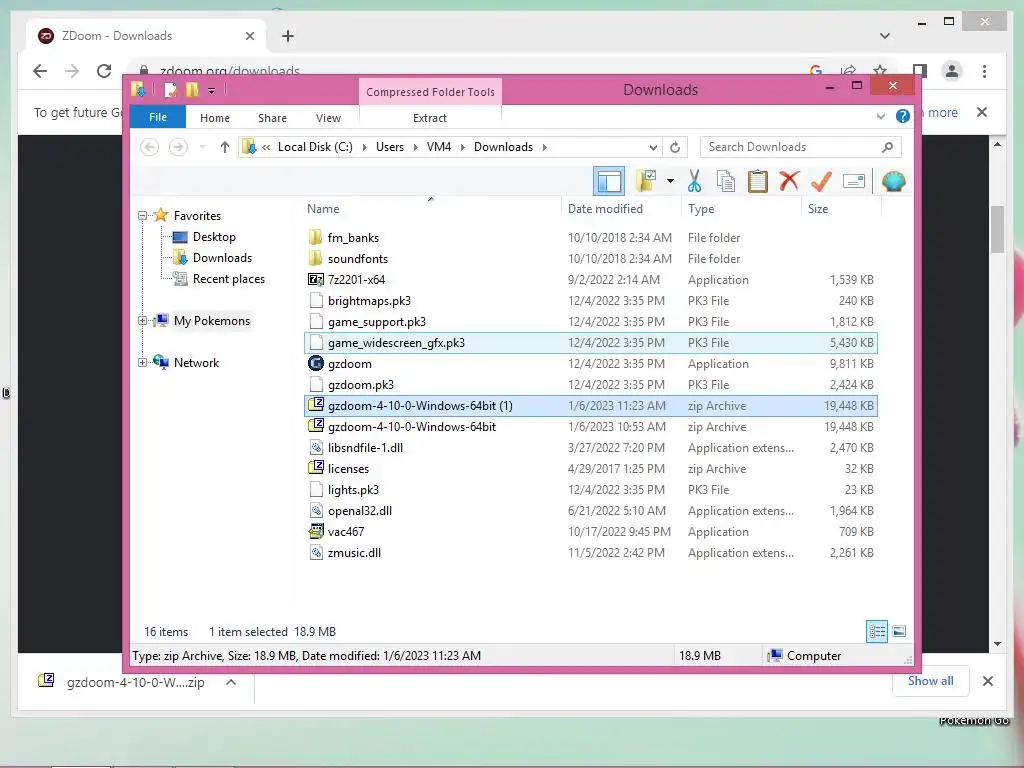Open options chevron for downloaded gzdoom zip
The height and width of the screenshot is (768, 1024).
click(x=231, y=682)
